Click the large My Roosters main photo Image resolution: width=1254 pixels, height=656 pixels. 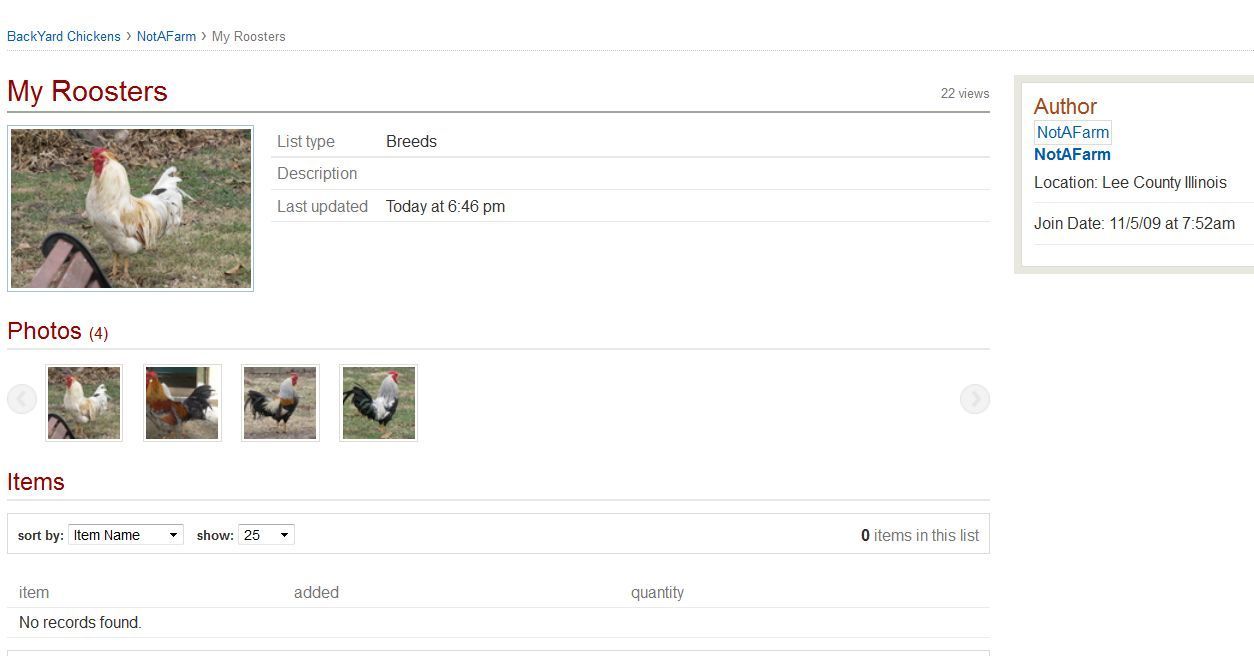click(x=130, y=208)
